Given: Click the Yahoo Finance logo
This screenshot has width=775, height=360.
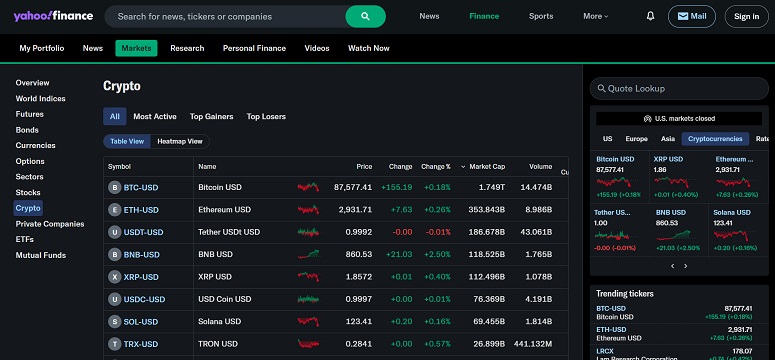Looking at the screenshot, I should tap(53, 16).
